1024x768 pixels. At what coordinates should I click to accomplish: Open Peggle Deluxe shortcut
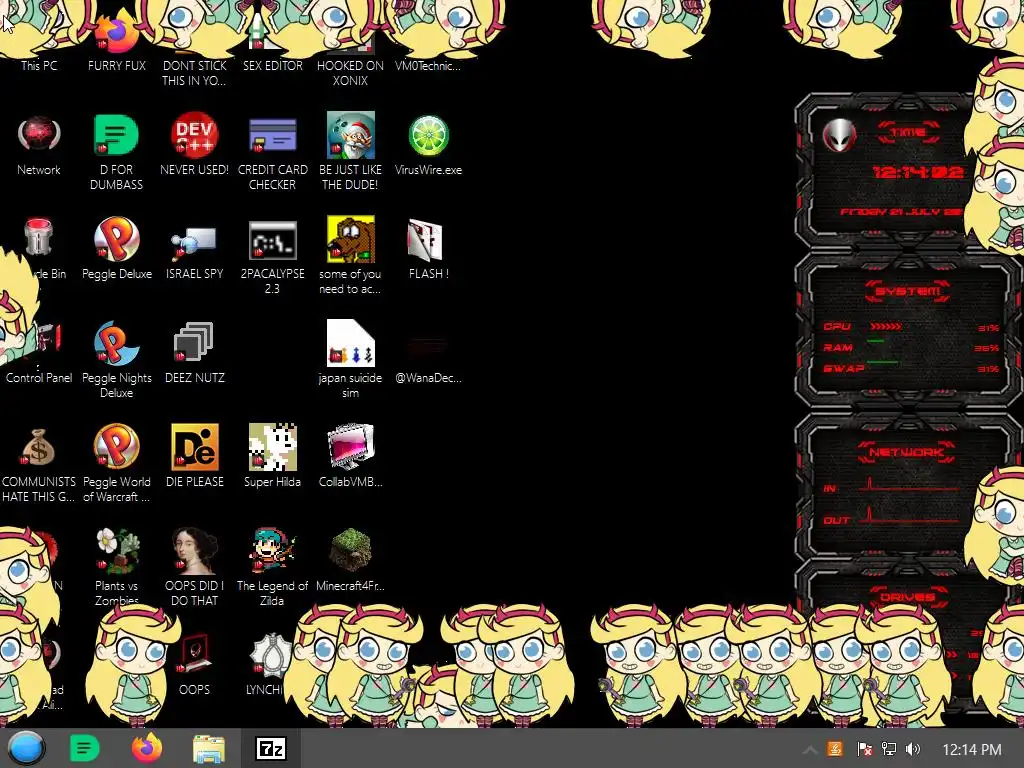[116, 239]
